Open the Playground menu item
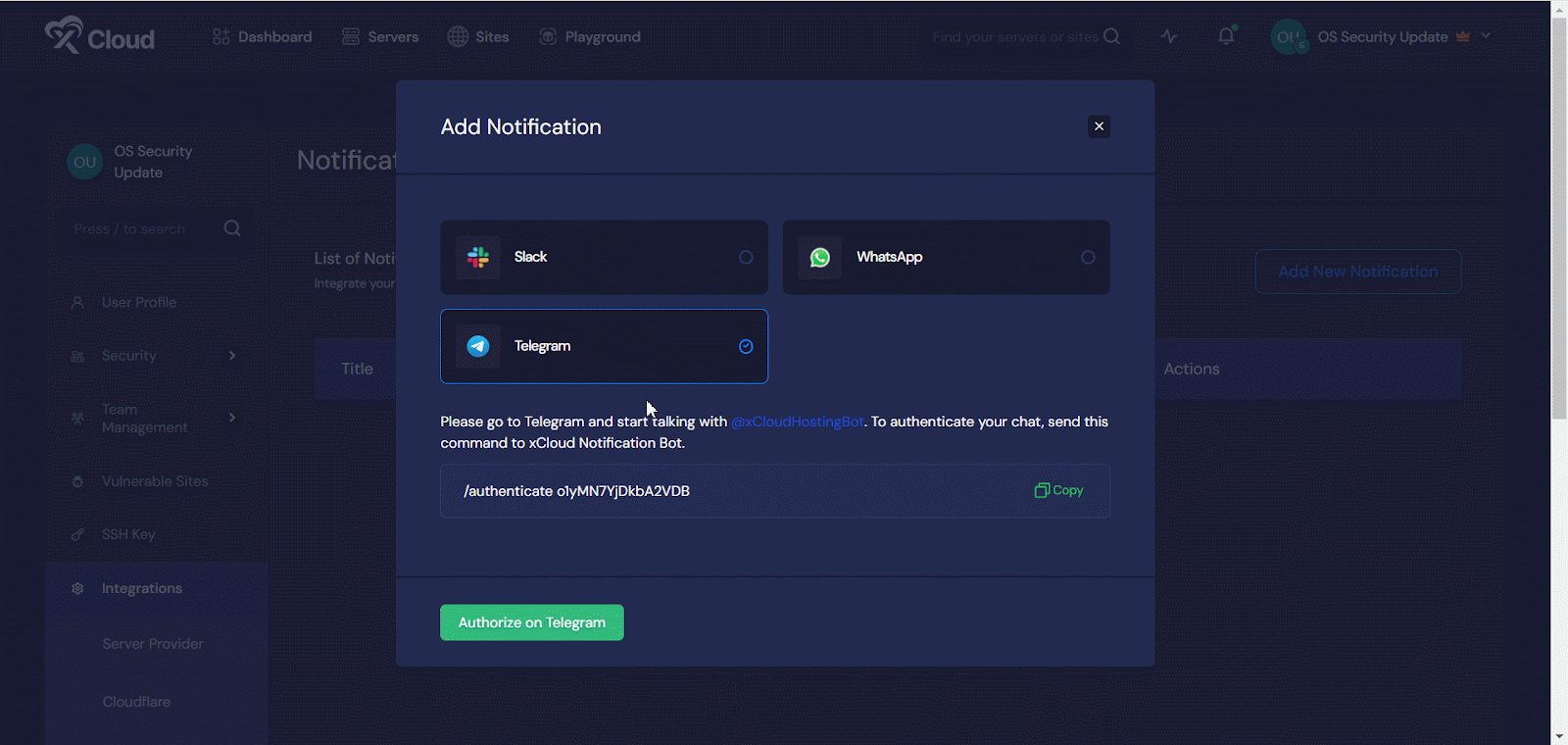The height and width of the screenshot is (745, 1568). (590, 36)
